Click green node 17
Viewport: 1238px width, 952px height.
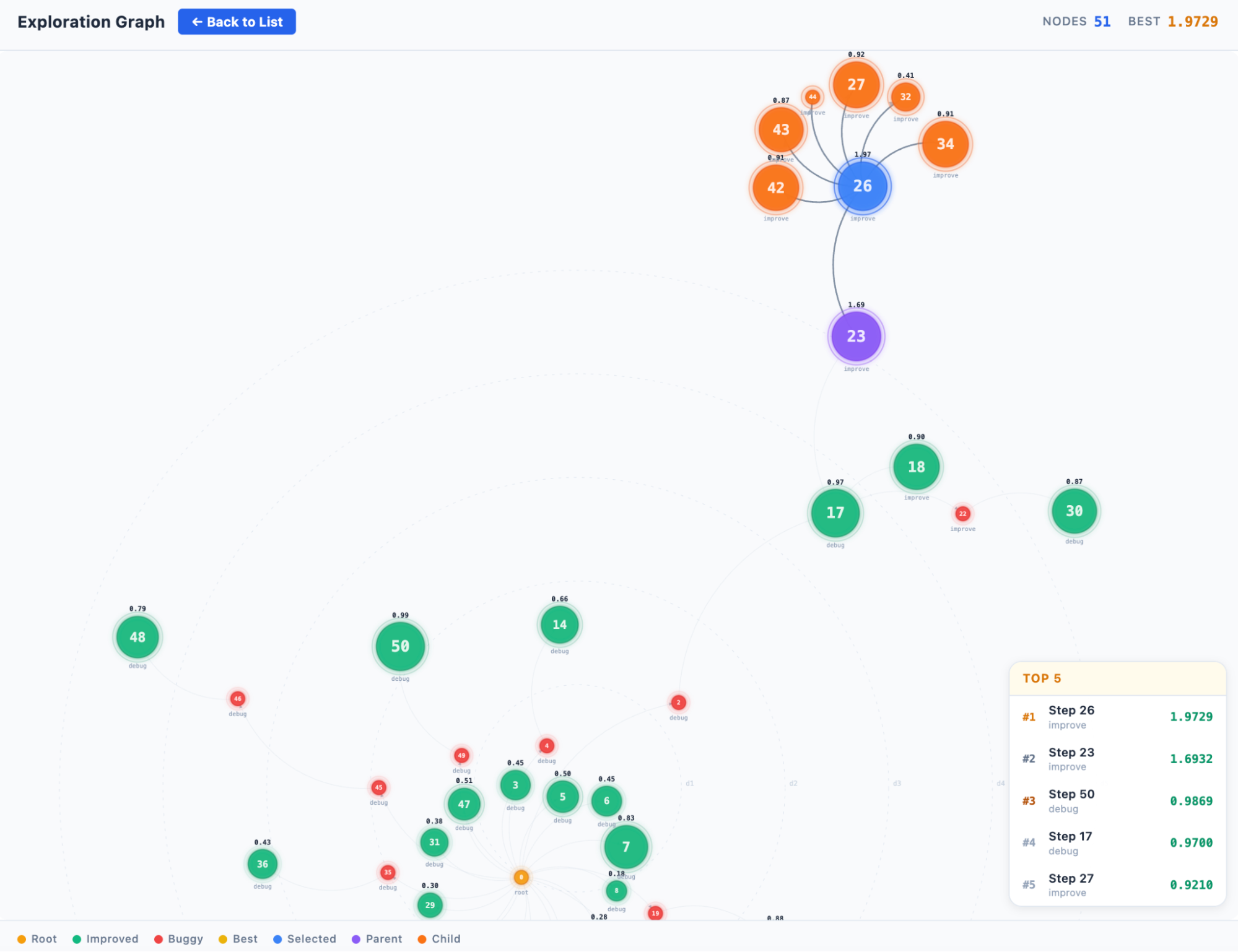tap(835, 513)
